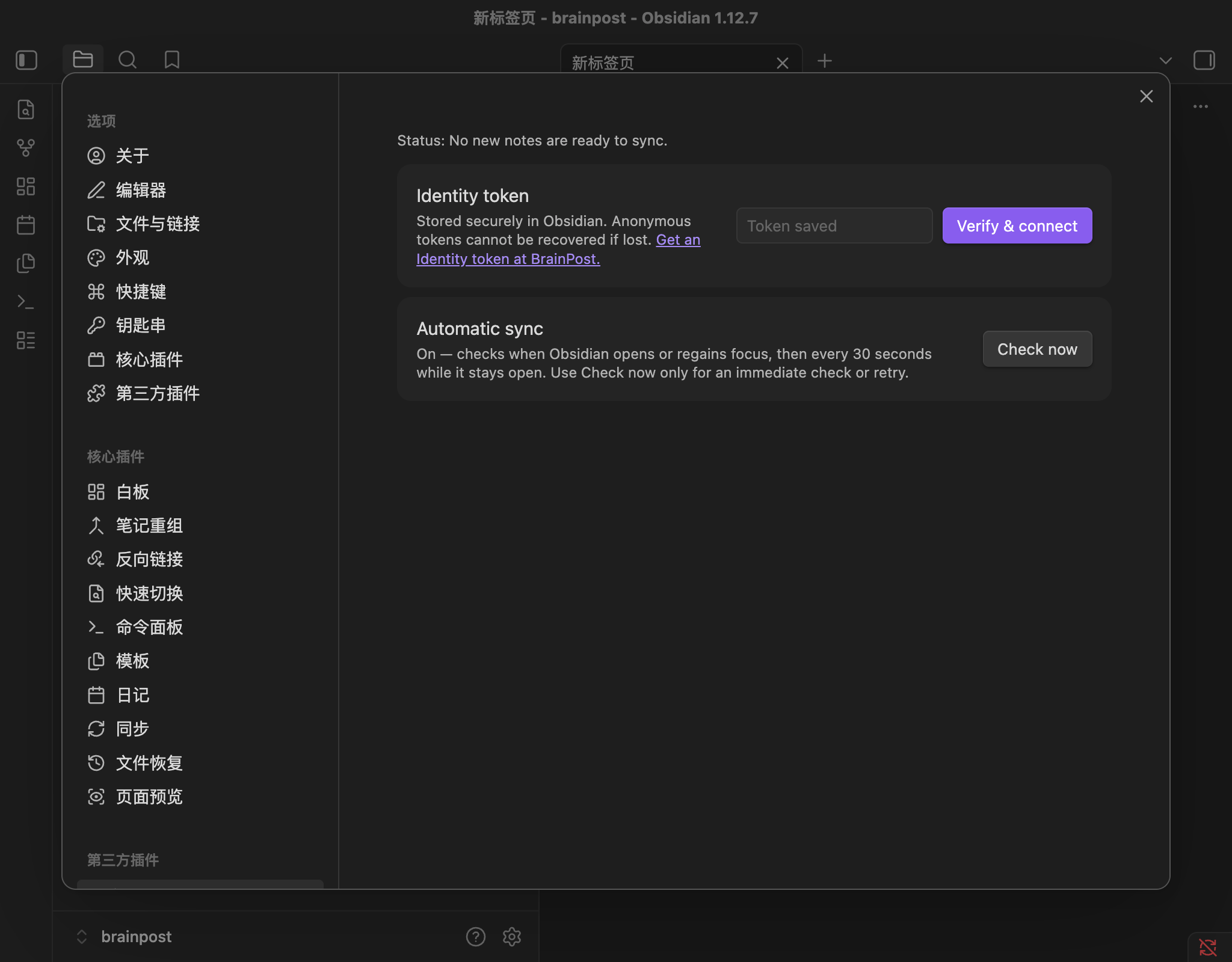This screenshot has height=962, width=1232.
Task: Click the sync status icon in the status bar
Action: [x=1208, y=948]
